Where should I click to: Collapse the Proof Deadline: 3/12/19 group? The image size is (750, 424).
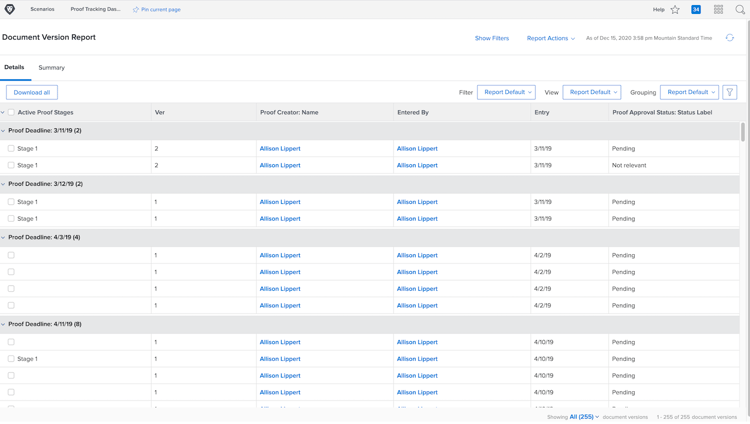(3, 184)
